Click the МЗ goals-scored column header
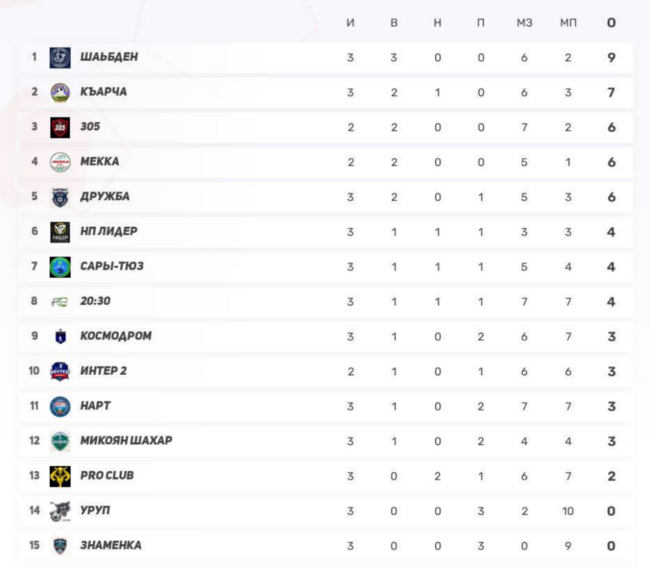650x577 pixels. click(x=524, y=23)
